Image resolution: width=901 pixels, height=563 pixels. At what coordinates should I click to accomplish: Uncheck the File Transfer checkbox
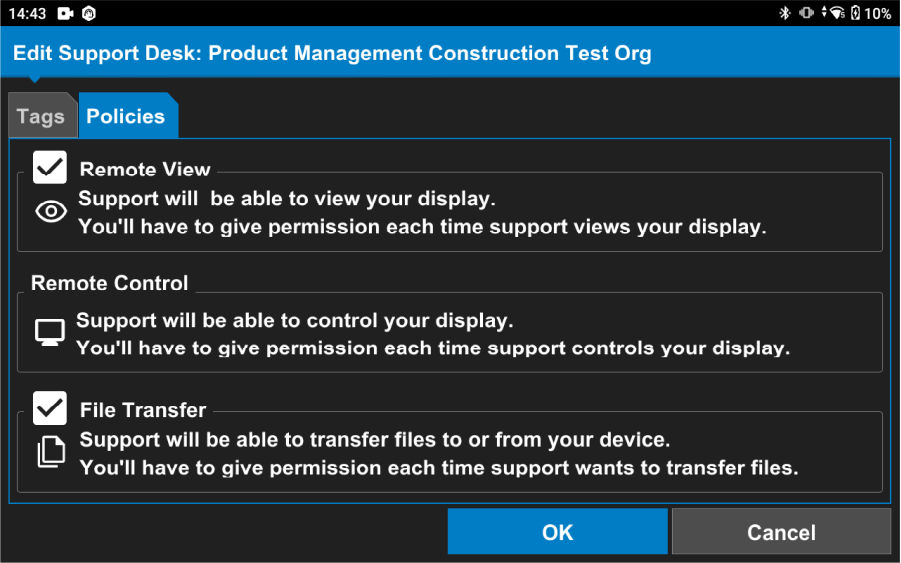click(50, 408)
